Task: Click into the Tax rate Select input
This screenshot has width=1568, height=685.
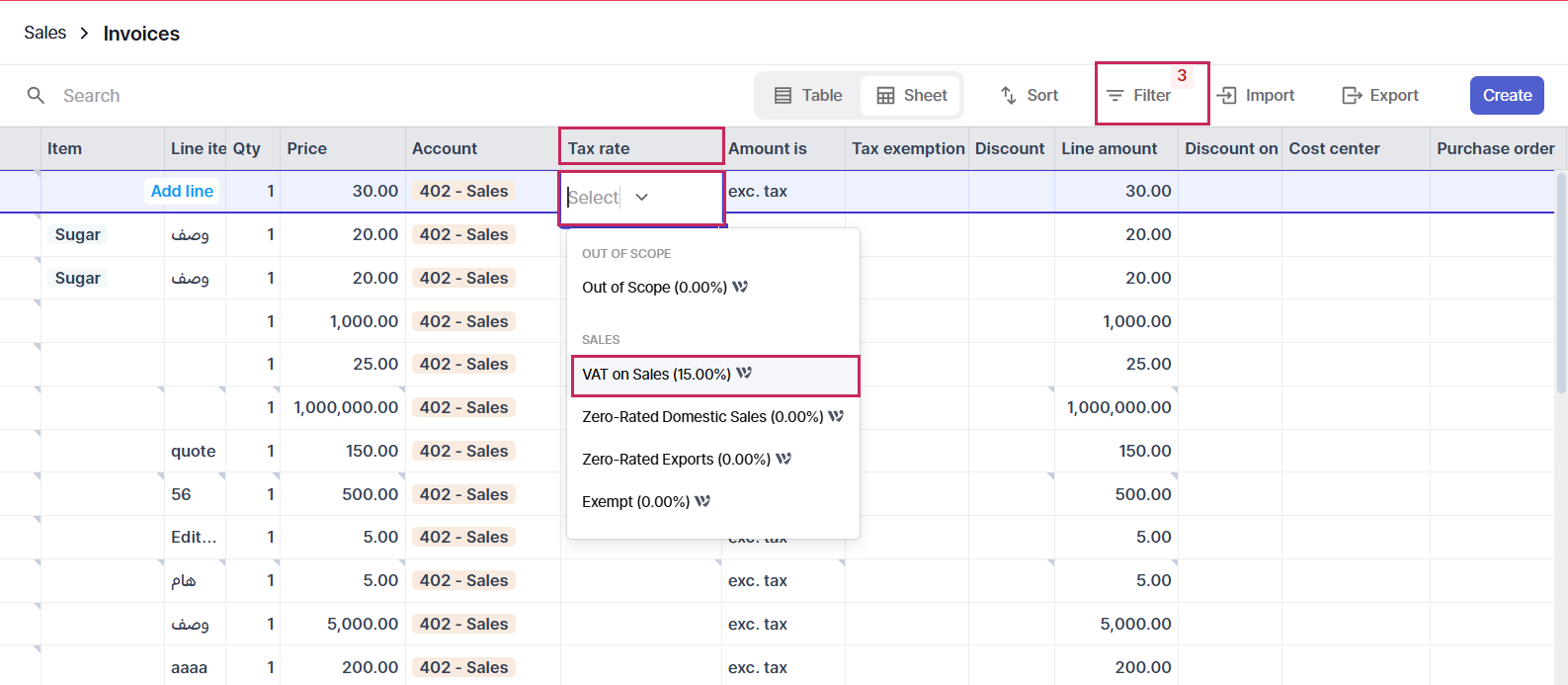Action: tap(594, 197)
